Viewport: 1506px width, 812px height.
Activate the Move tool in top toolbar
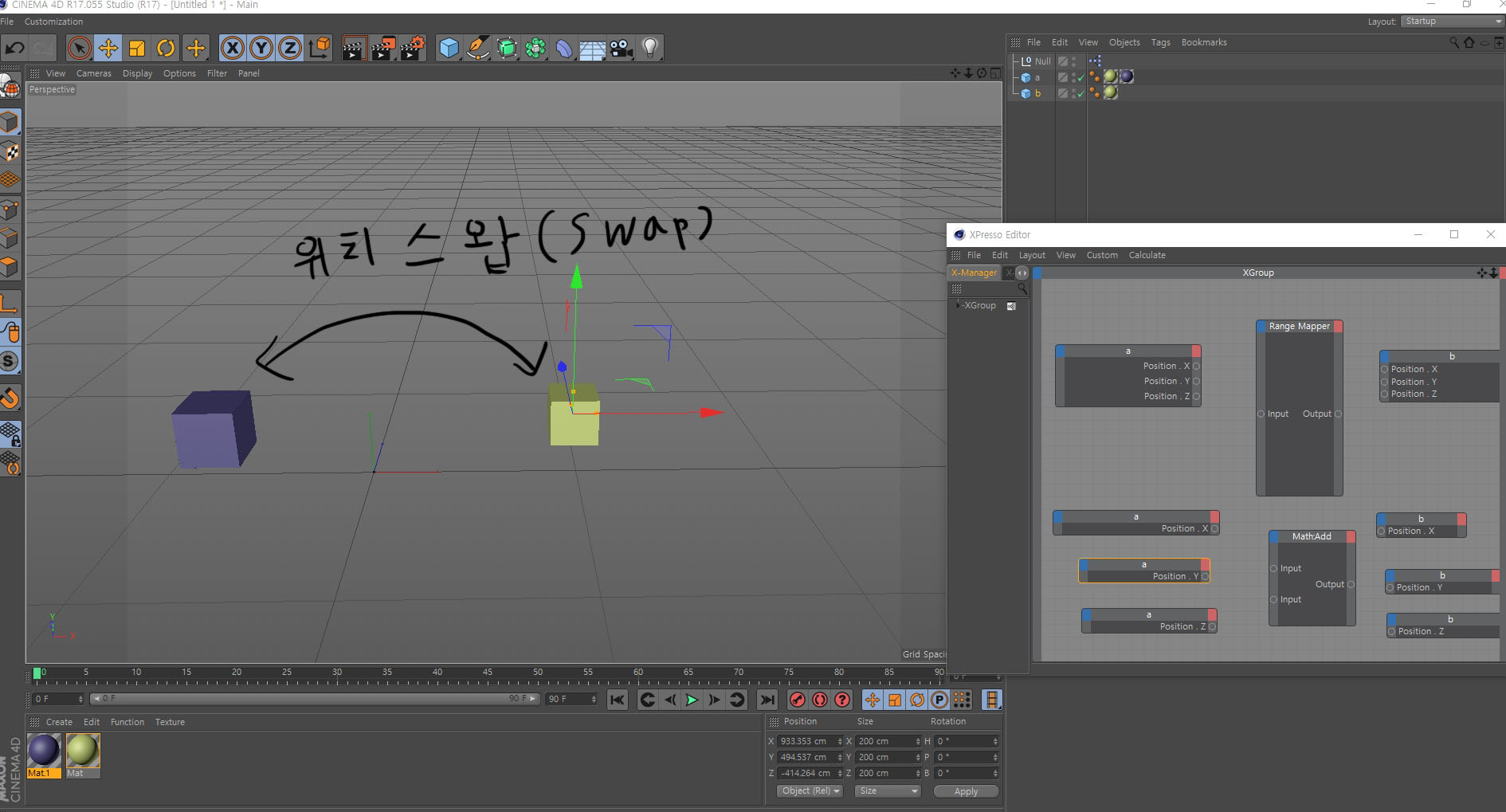coord(108,49)
